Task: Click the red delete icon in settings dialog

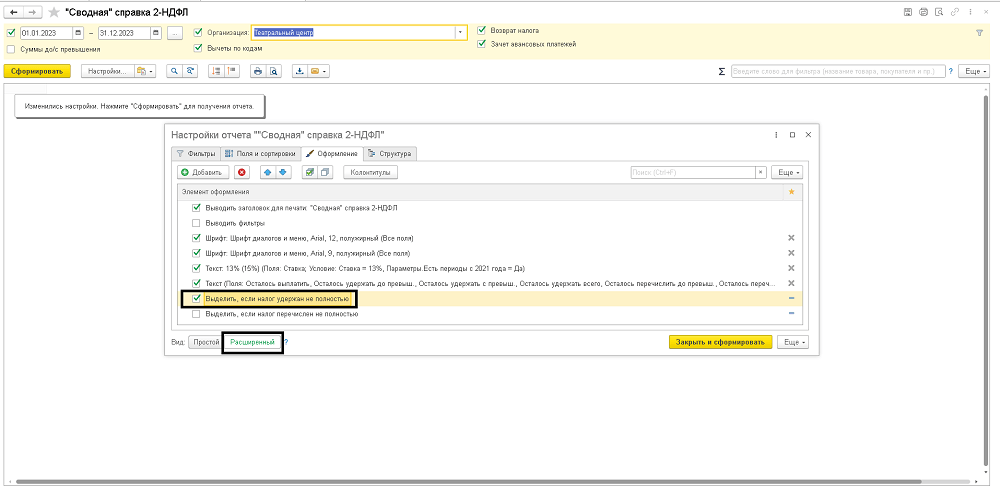Action: point(241,172)
